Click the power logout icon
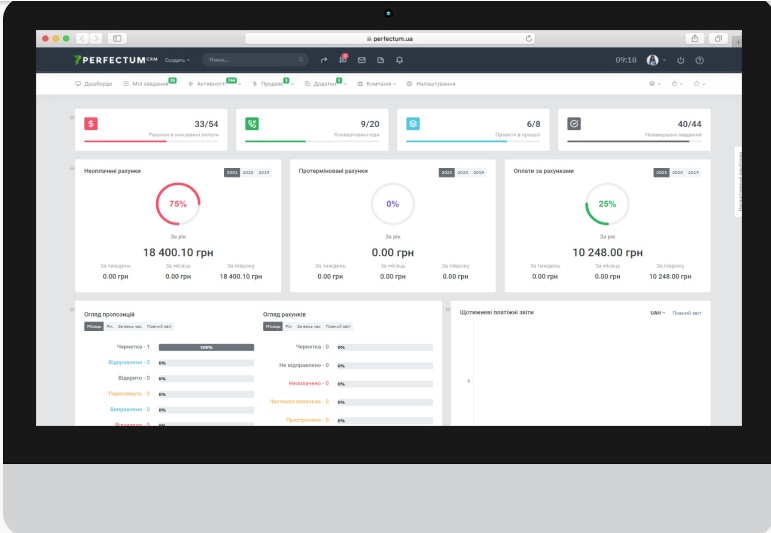This screenshot has height=533, width=771. pyautogui.click(x=681, y=60)
